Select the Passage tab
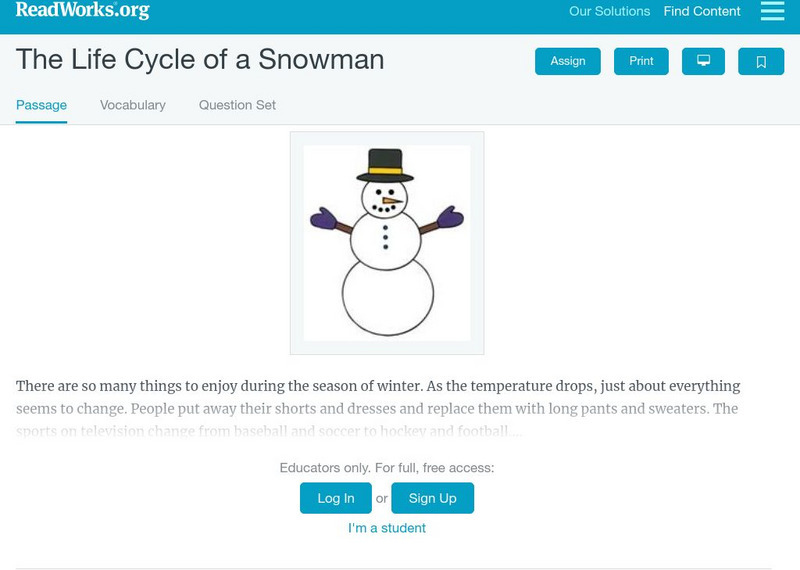 pyautogui.click(x=41, y=105)
